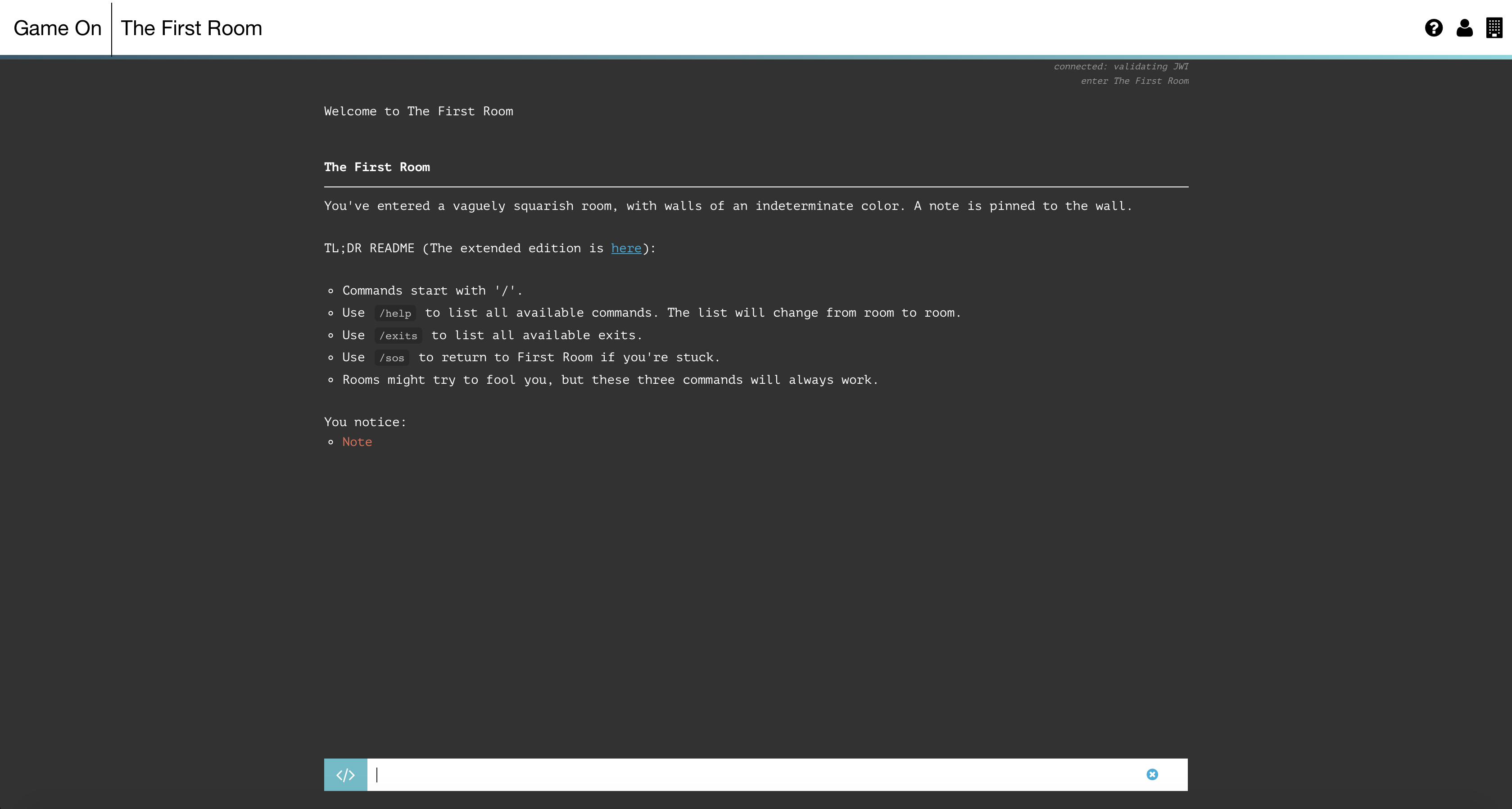Follow the 'here' extended README link
Screen dimensions: 1512x809
626,248
